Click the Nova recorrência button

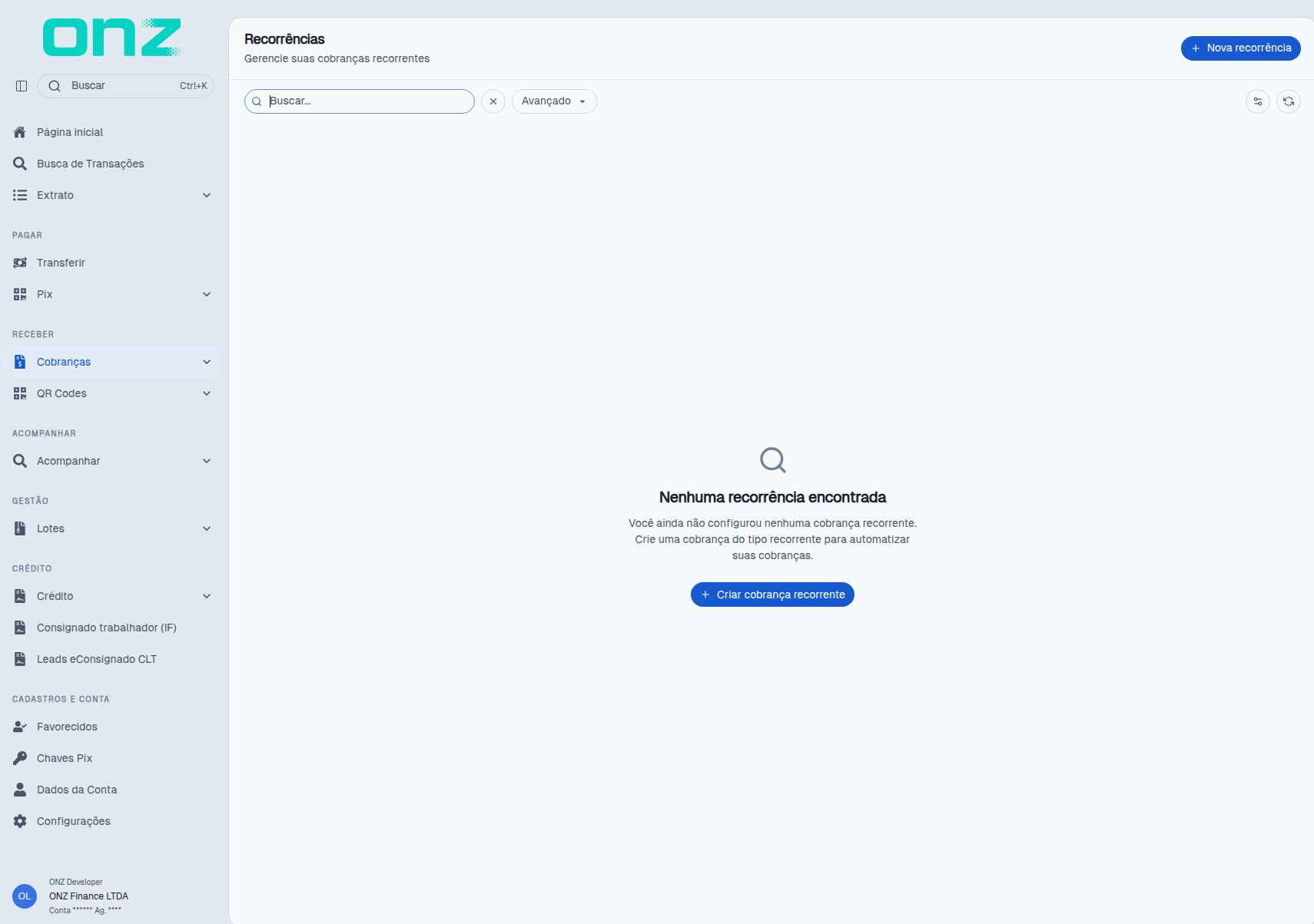(x=1240, y=48)
